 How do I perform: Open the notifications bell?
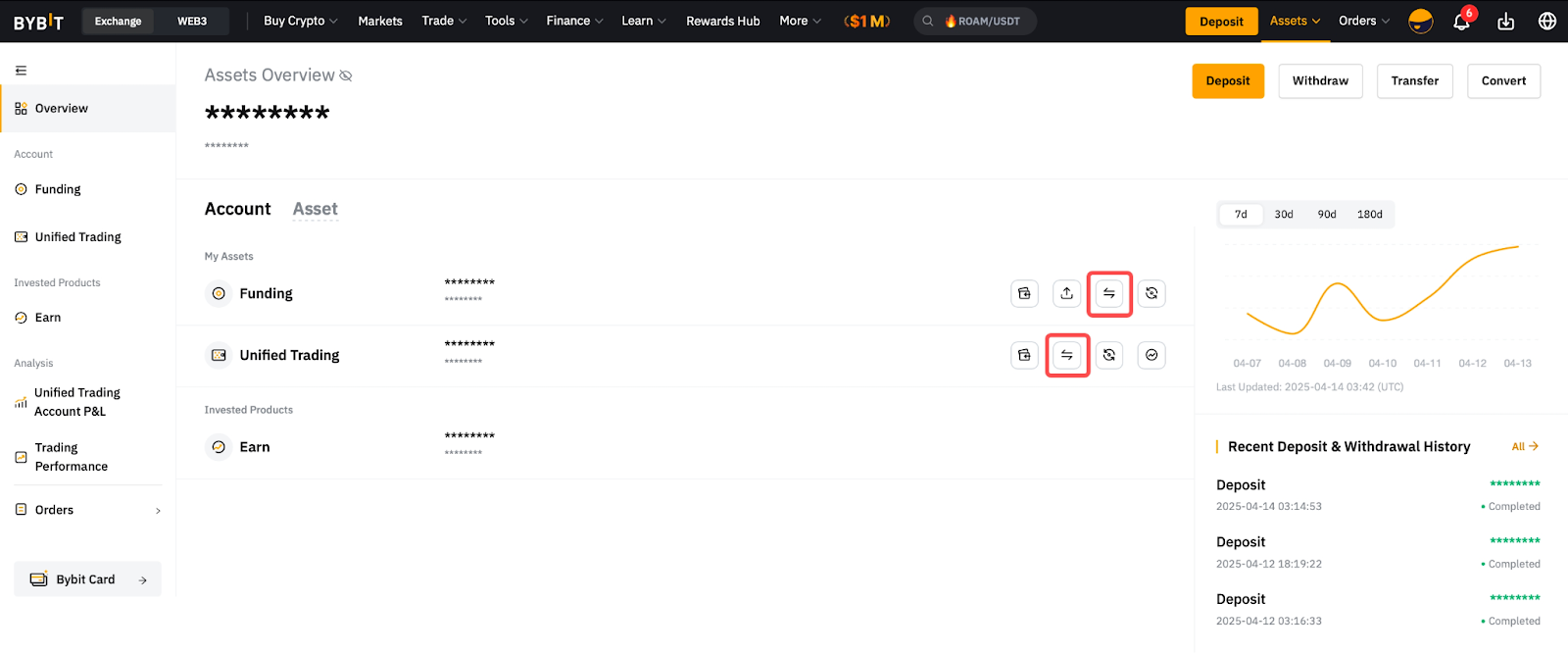1461,22
